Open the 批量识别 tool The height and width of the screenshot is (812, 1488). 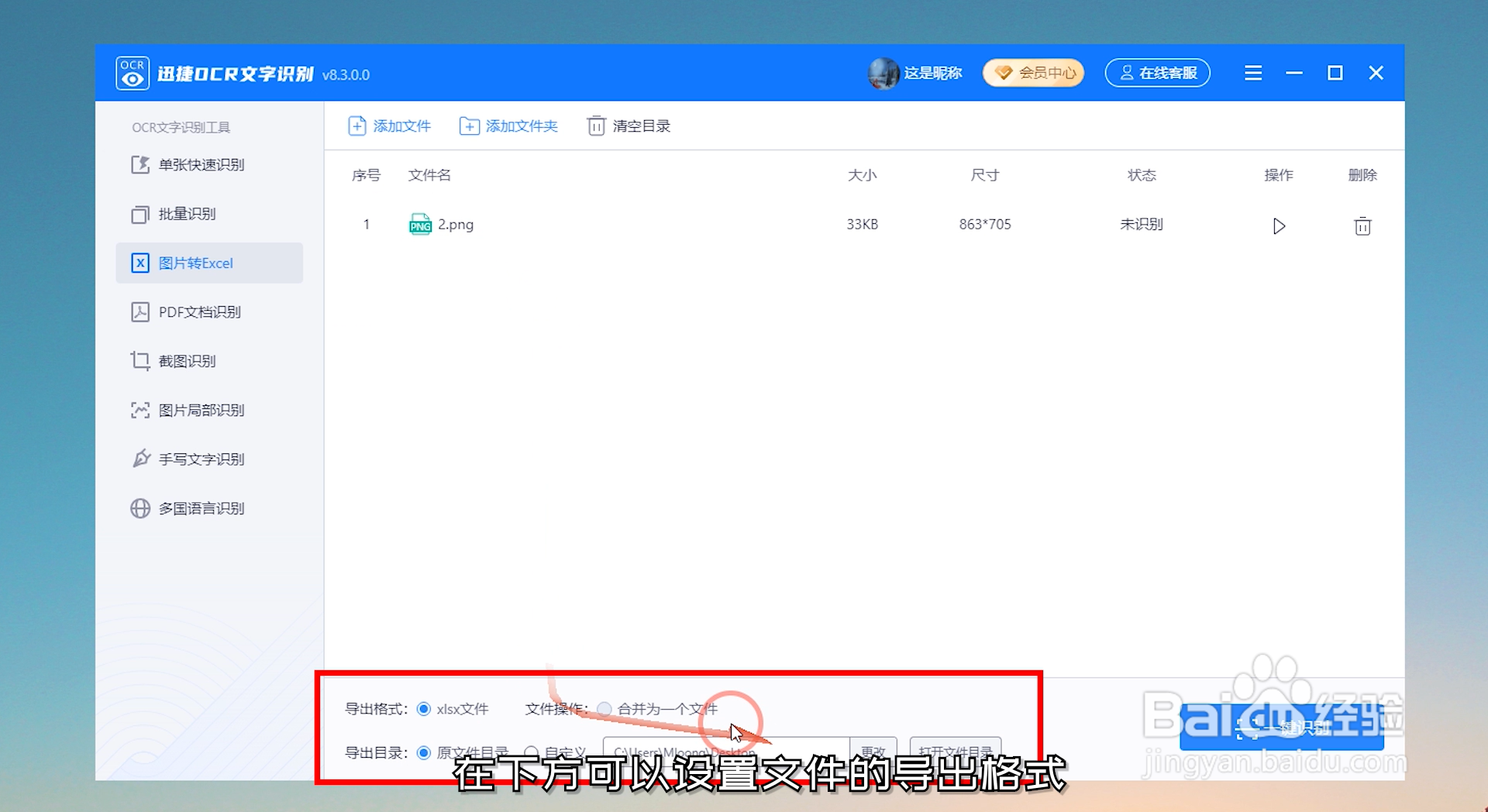[x=209, y=214]
